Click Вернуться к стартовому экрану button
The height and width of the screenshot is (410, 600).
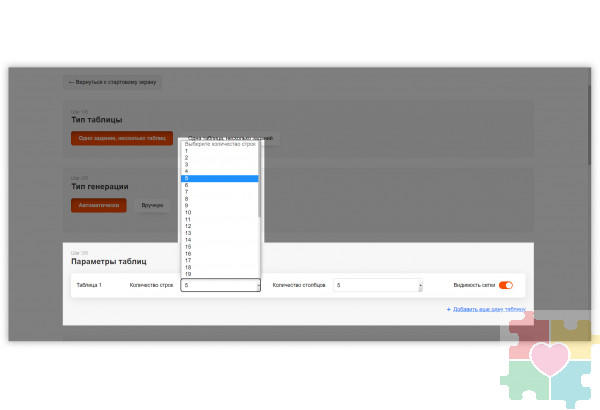pos(112,82)
